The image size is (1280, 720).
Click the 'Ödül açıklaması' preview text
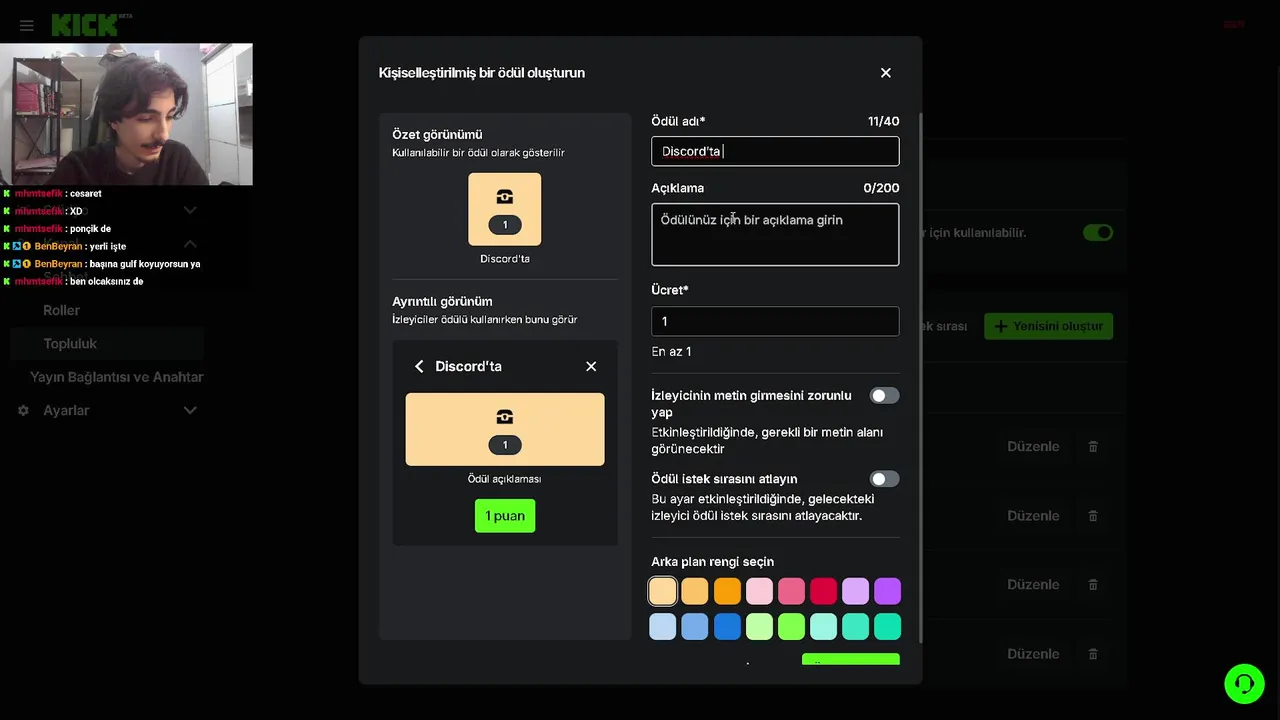coord(504,479)
